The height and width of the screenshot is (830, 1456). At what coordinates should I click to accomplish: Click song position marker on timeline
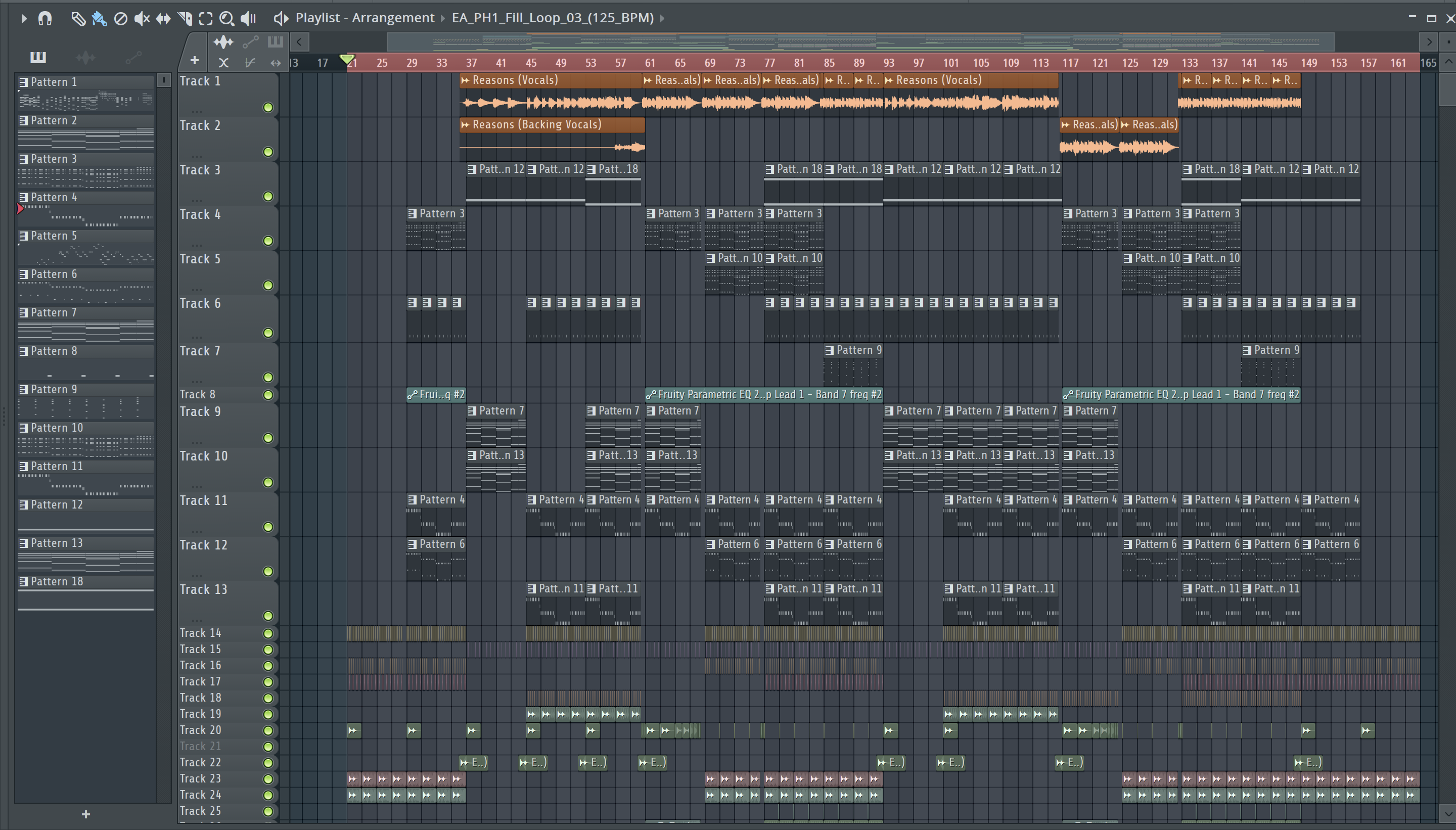click(x=347, y=59)
